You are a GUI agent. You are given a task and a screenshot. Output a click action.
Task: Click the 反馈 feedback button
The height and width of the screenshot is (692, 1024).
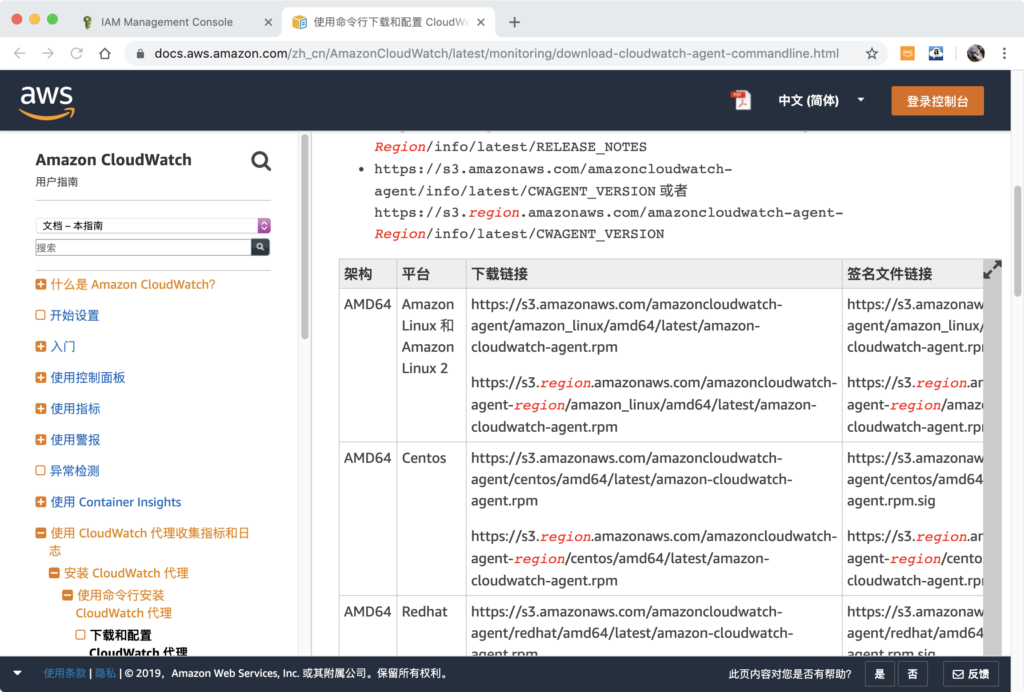point(970,674)
